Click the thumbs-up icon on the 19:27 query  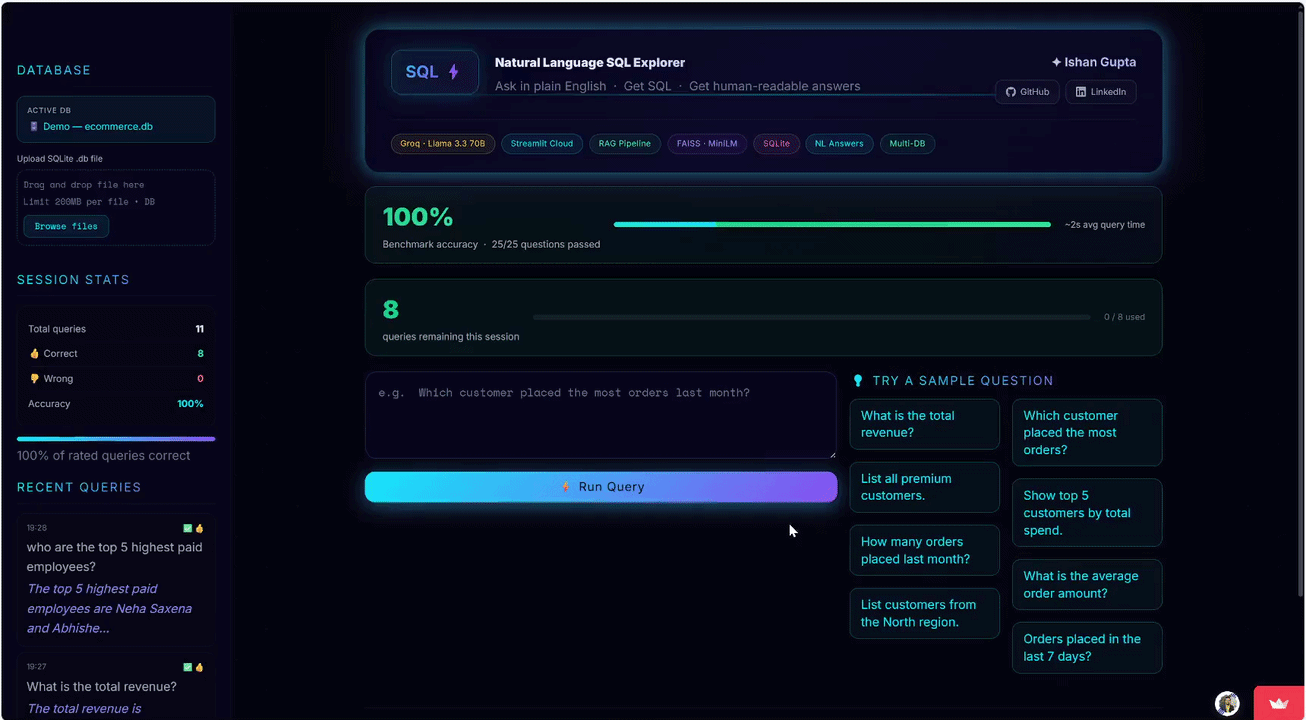(x=199, y=667)
